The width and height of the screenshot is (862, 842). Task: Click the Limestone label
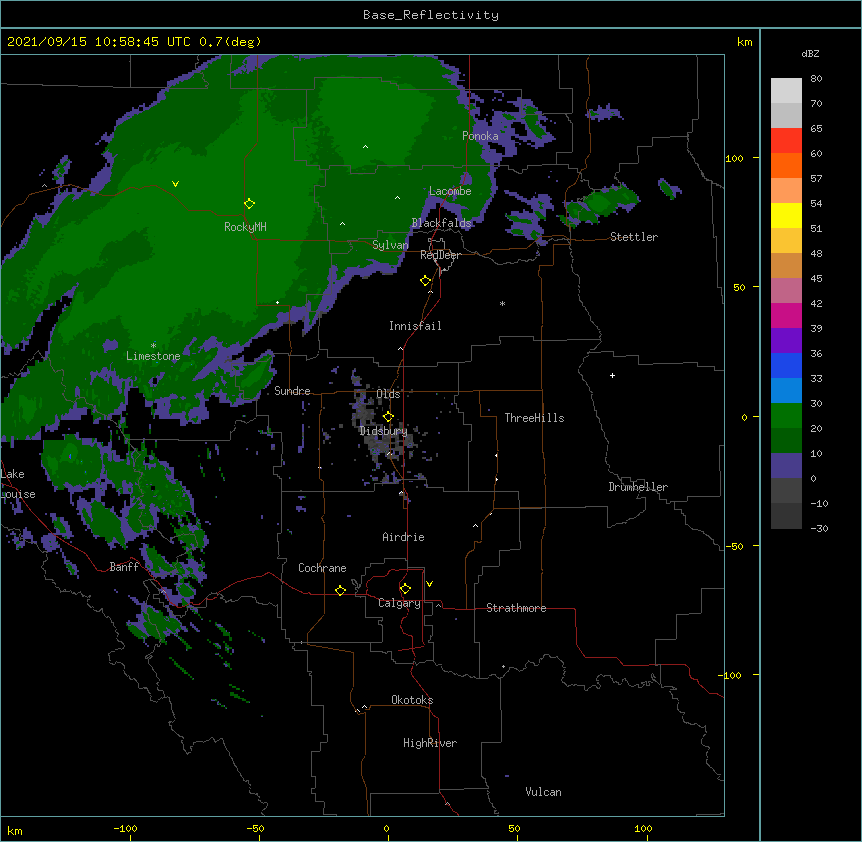[153, 356]
